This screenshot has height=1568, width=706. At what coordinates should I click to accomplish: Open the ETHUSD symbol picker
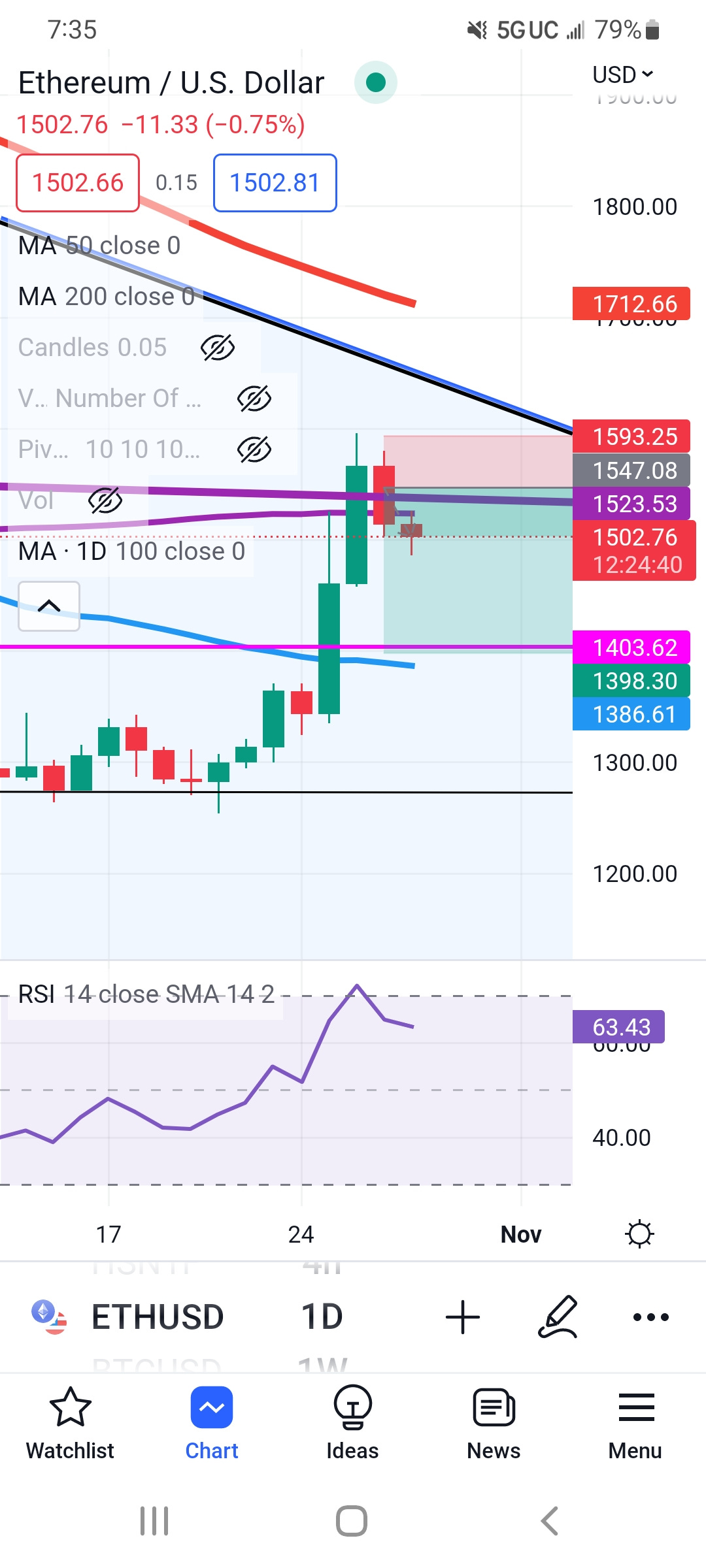tap(158, 1316)
